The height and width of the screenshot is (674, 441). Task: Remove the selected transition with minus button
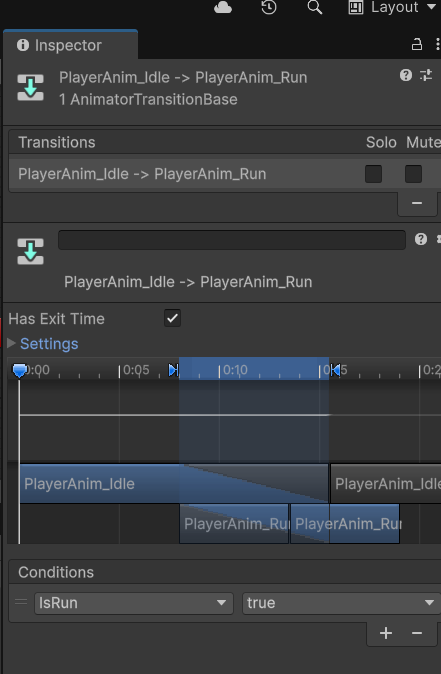[416, 203]
